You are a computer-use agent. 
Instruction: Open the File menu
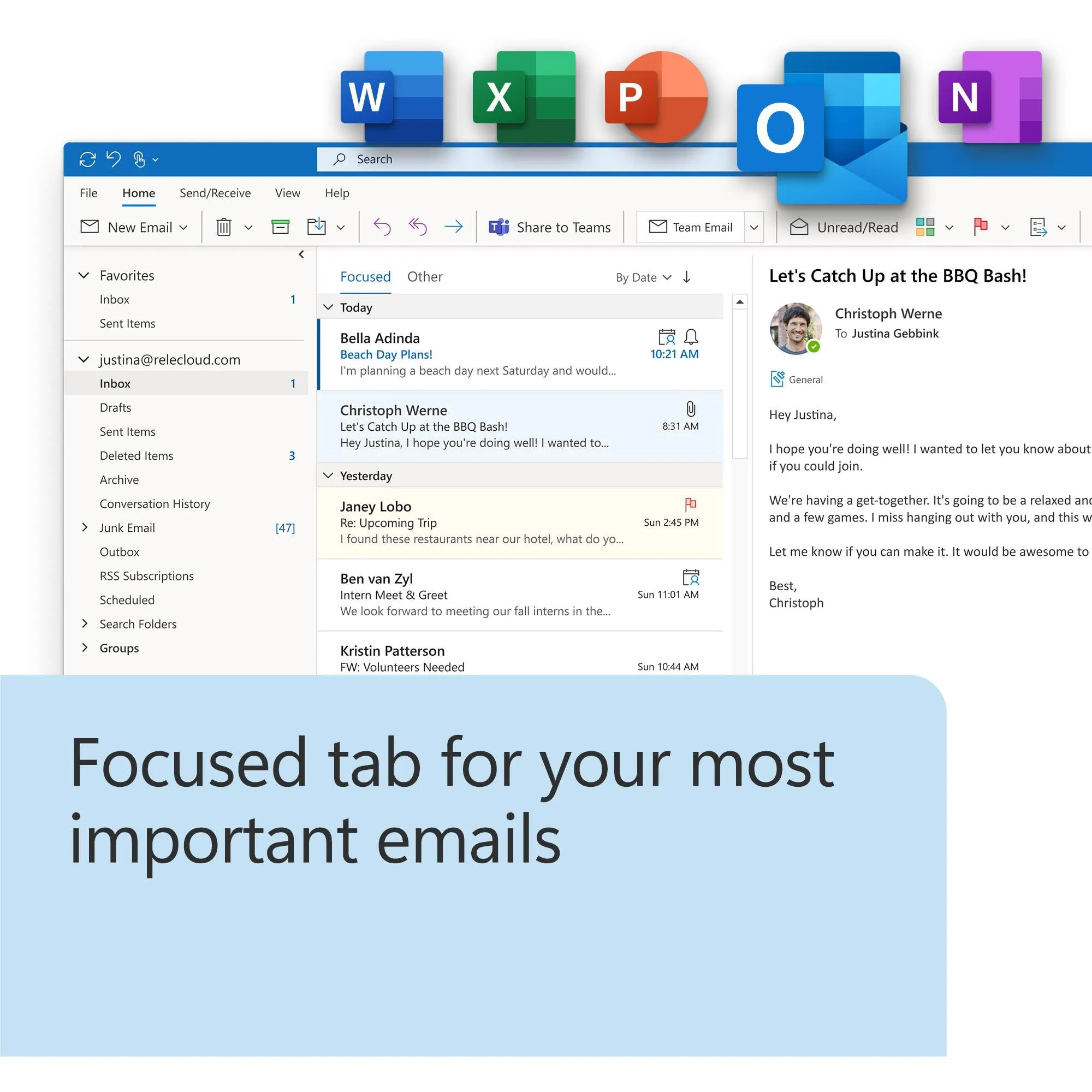click(88, 193)
